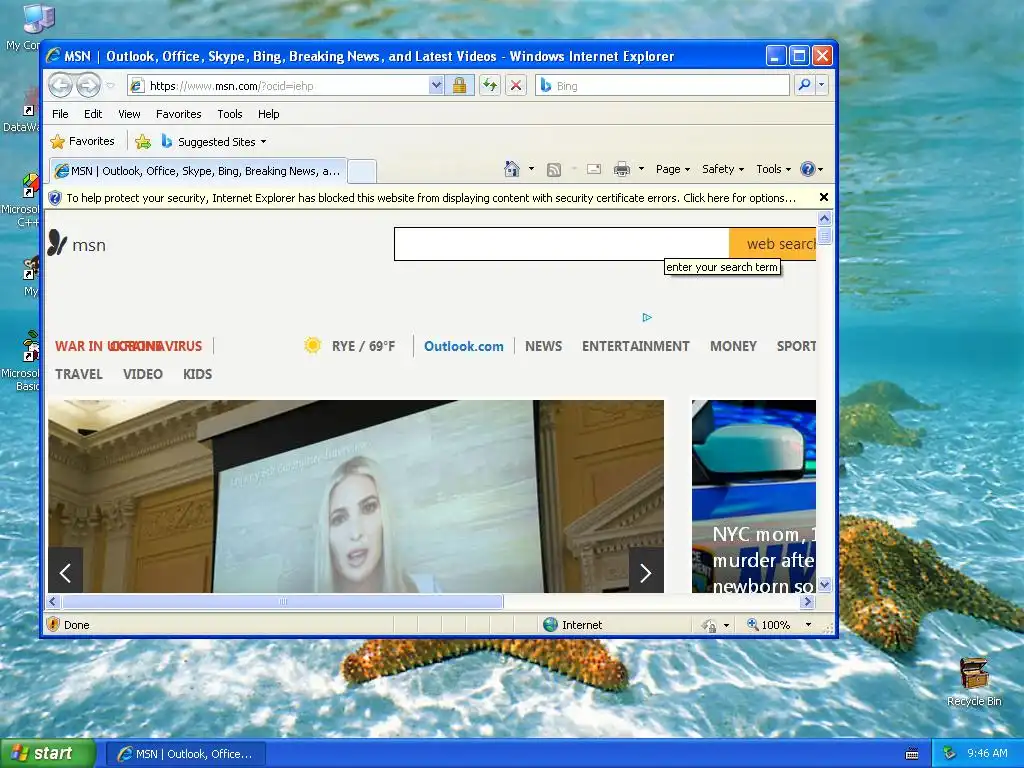Screen dimensions: 1024x768
Task: Refresh the page with green arrows icon
Action: point(490,86)
